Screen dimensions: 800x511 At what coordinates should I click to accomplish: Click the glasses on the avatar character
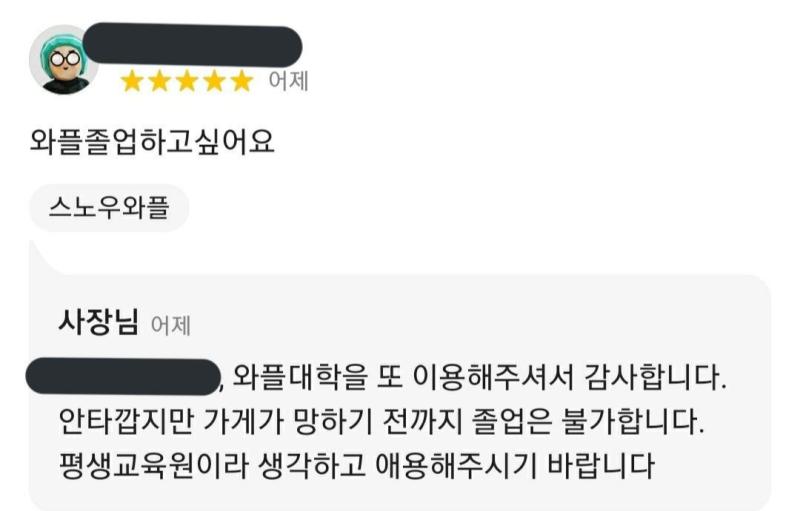tap(65, 59)
